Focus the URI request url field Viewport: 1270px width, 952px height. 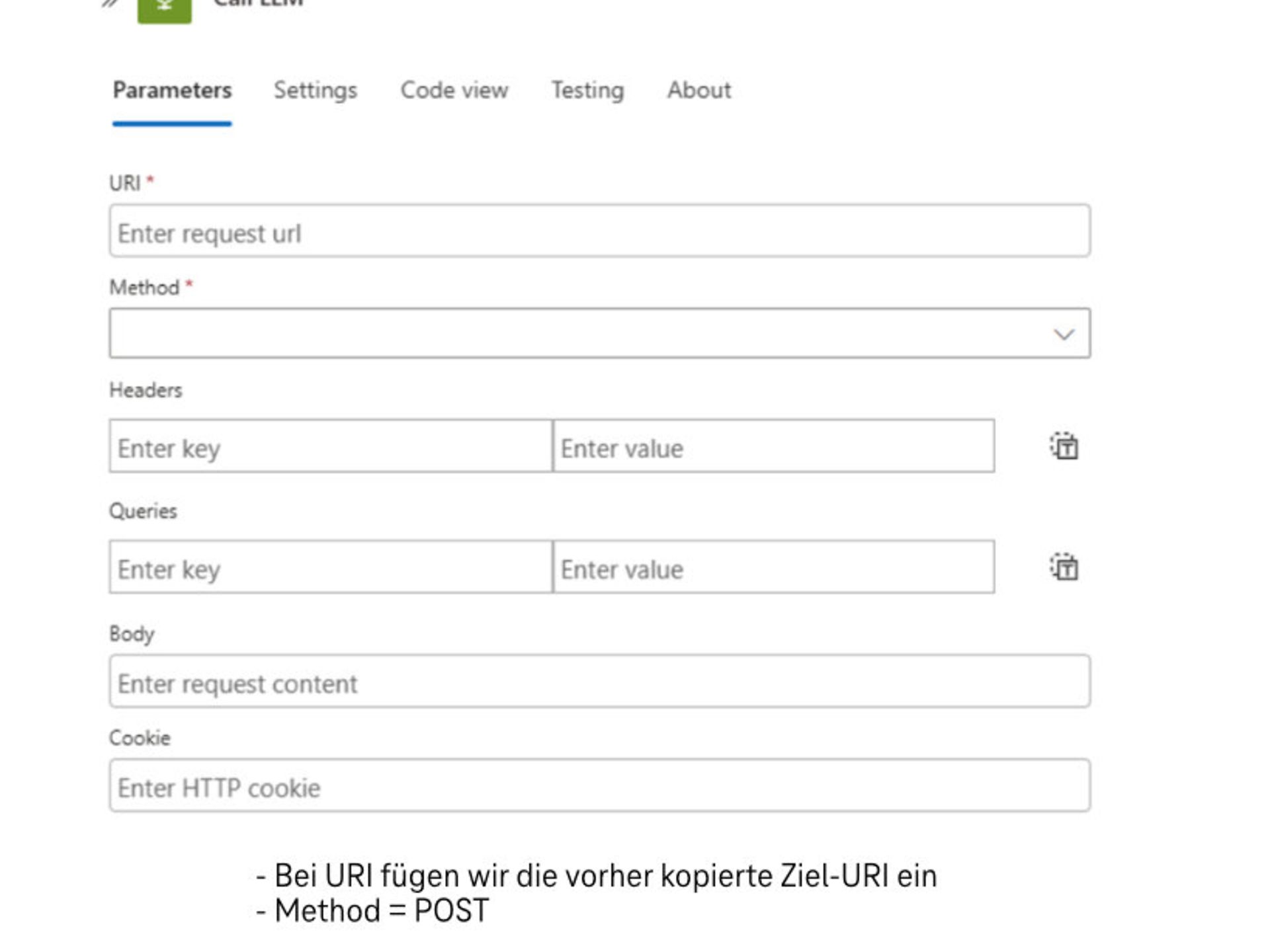[595, 231]
